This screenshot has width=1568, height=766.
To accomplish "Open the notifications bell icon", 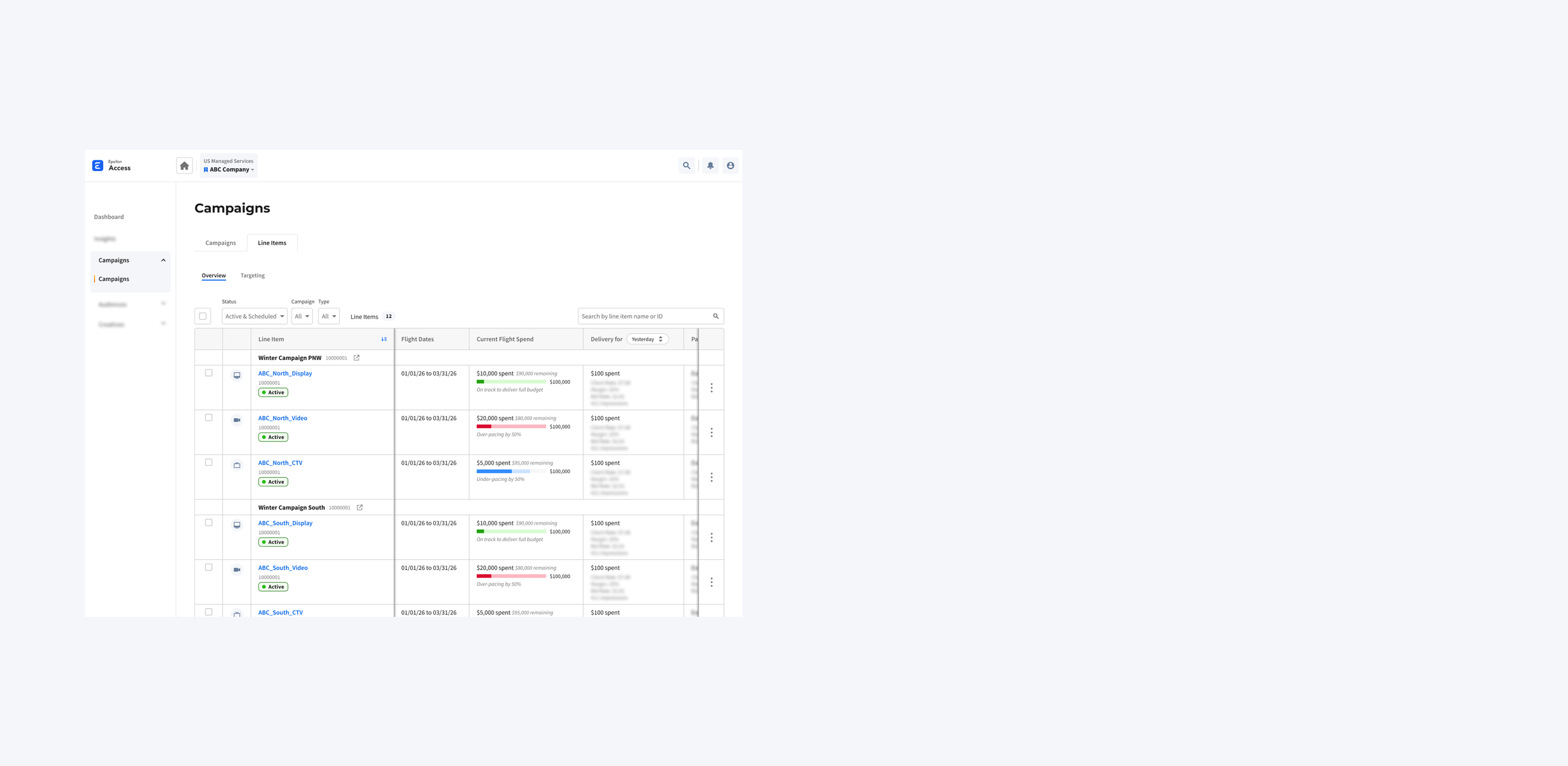I will (710, 166).
